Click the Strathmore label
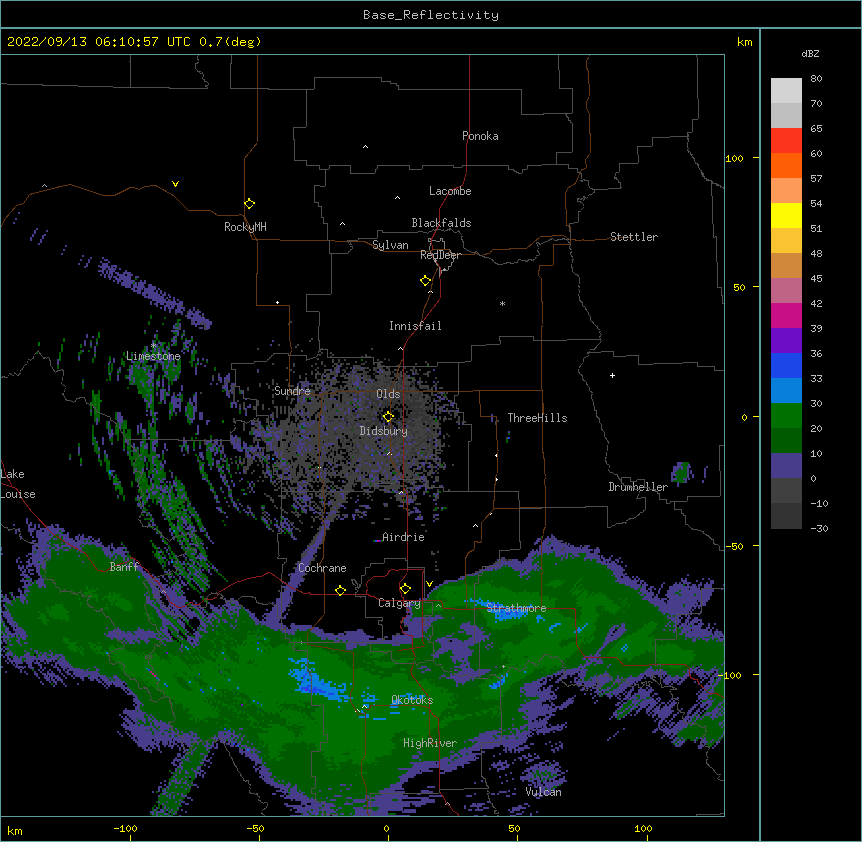Screen dimensions: 862x842 click(516, 608)
